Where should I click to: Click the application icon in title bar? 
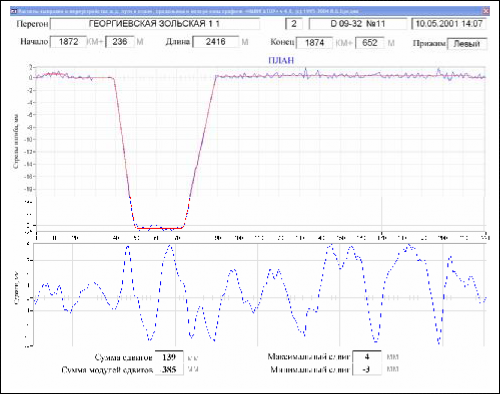(14, 11)
